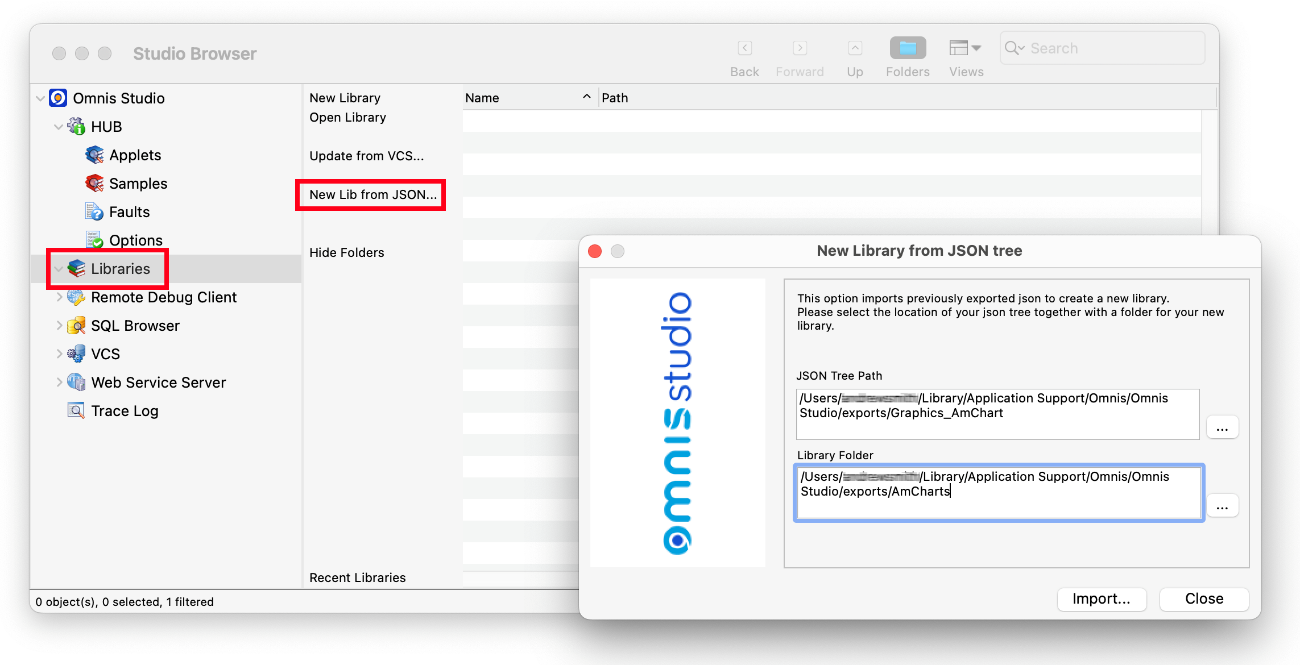Click the Open Library command
The image size is (1300, 665).
click(x=347, y=117)
